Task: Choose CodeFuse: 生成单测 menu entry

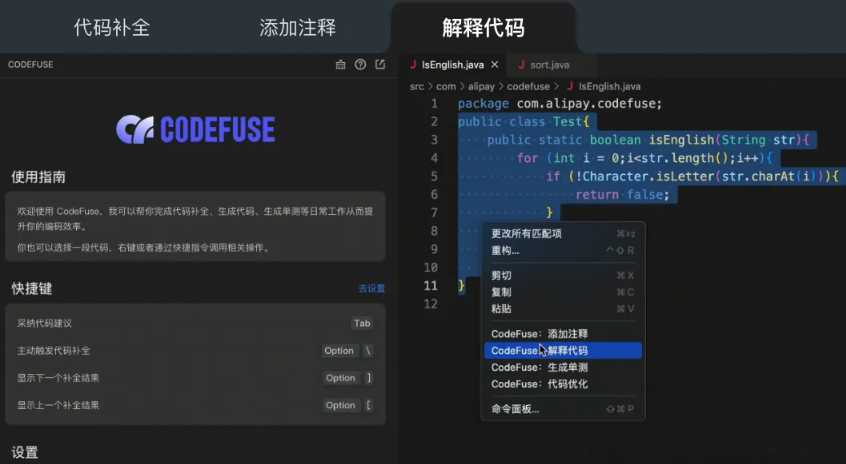Action: tap(563, 367)
